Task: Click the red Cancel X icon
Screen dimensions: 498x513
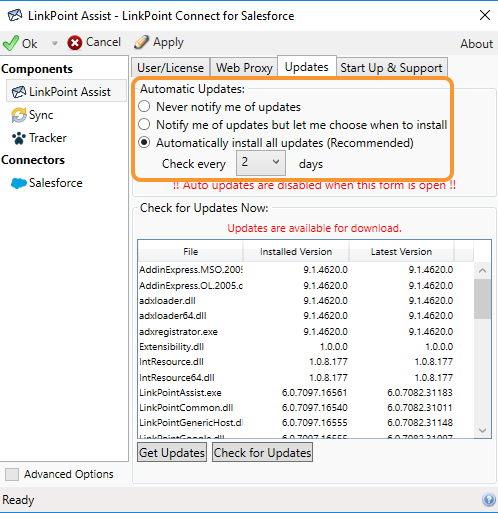Action: point(75,43)
